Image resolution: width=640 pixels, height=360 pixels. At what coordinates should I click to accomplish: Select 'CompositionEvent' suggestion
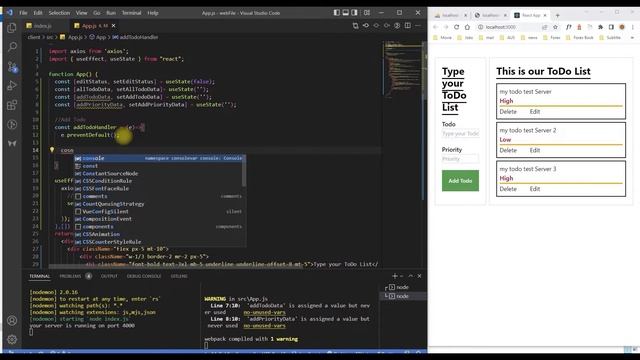pos(159,219)
